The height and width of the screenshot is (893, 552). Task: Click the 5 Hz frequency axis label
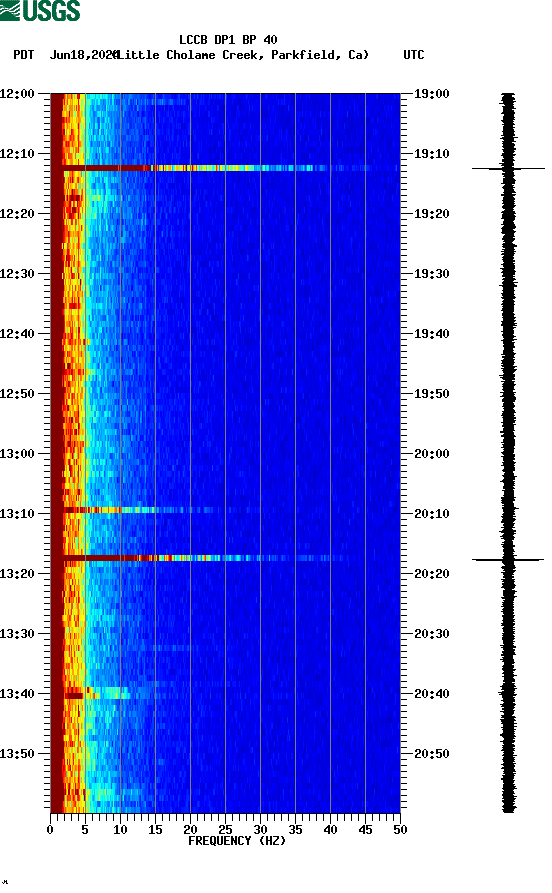coord(85,830)
